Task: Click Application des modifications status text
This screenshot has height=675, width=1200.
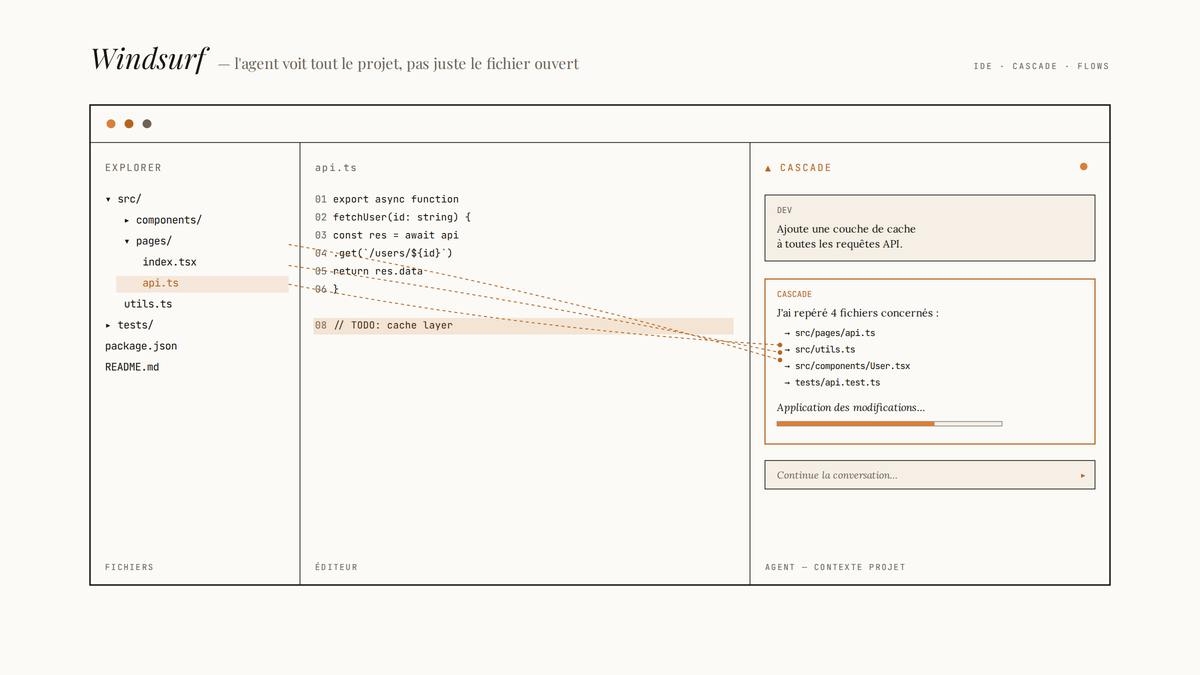Action: point(851,408)
